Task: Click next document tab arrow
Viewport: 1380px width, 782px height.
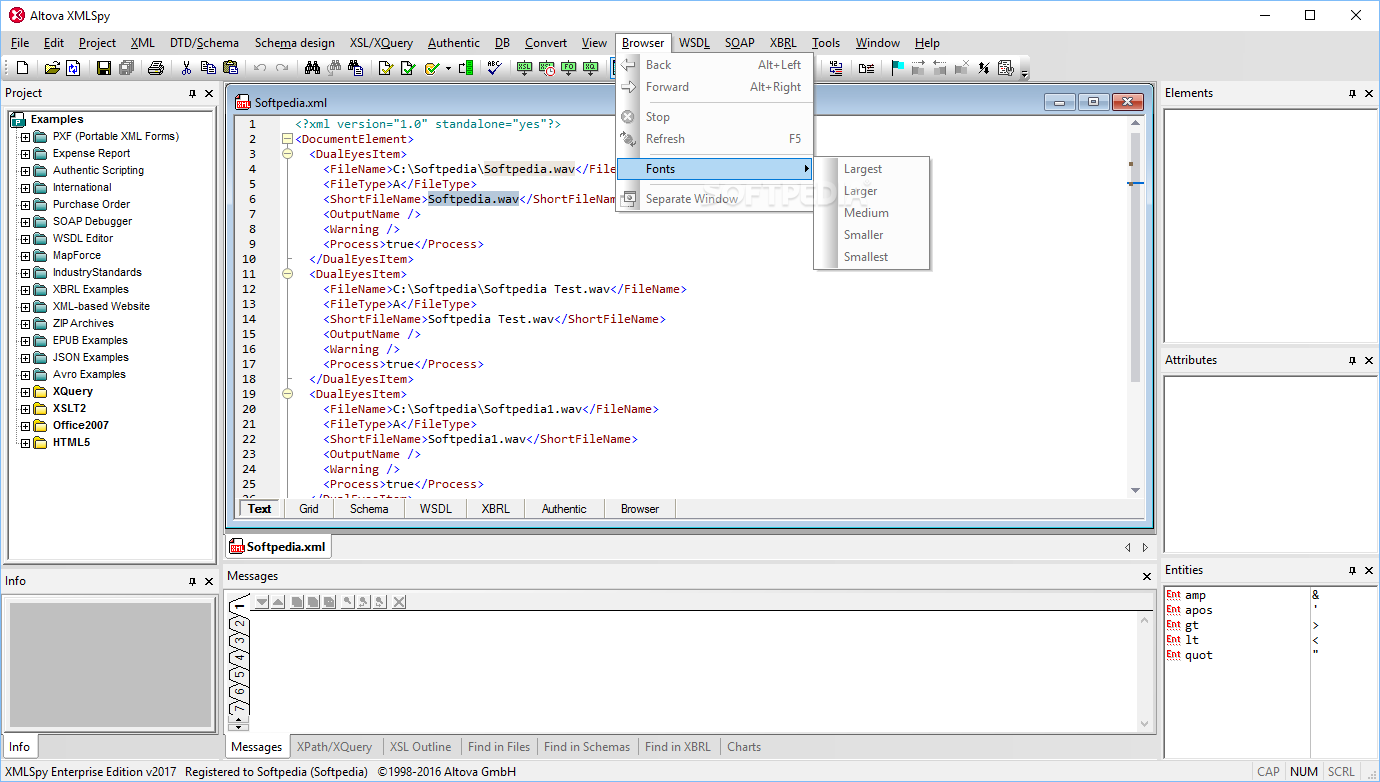Action: 1146,548
